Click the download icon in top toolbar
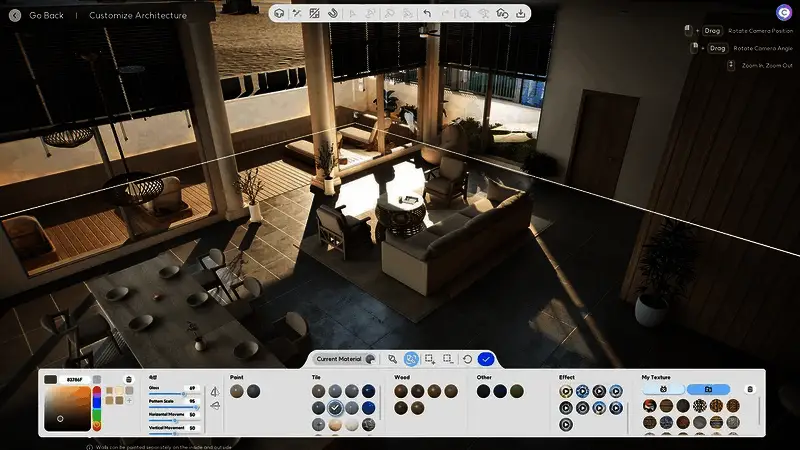This screenshot has height=450, width=800. (520, 13)
